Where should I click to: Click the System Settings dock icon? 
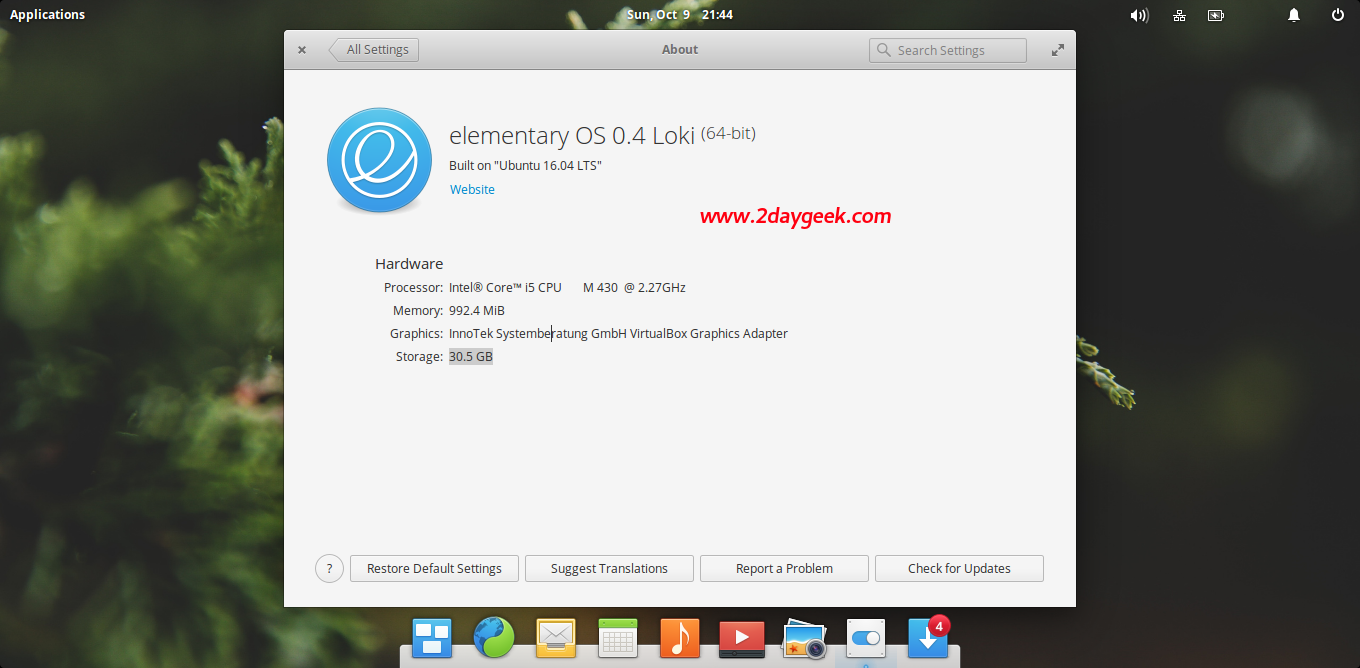click(x=866, y=637)
